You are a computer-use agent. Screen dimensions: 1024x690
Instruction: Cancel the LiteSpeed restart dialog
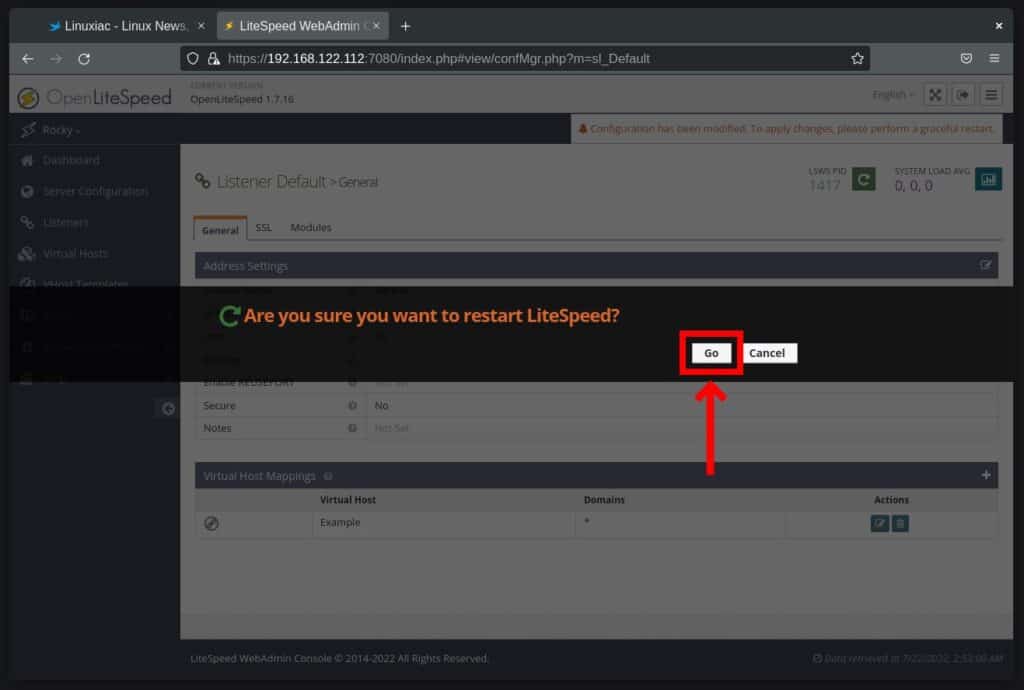tap(767, 353)
